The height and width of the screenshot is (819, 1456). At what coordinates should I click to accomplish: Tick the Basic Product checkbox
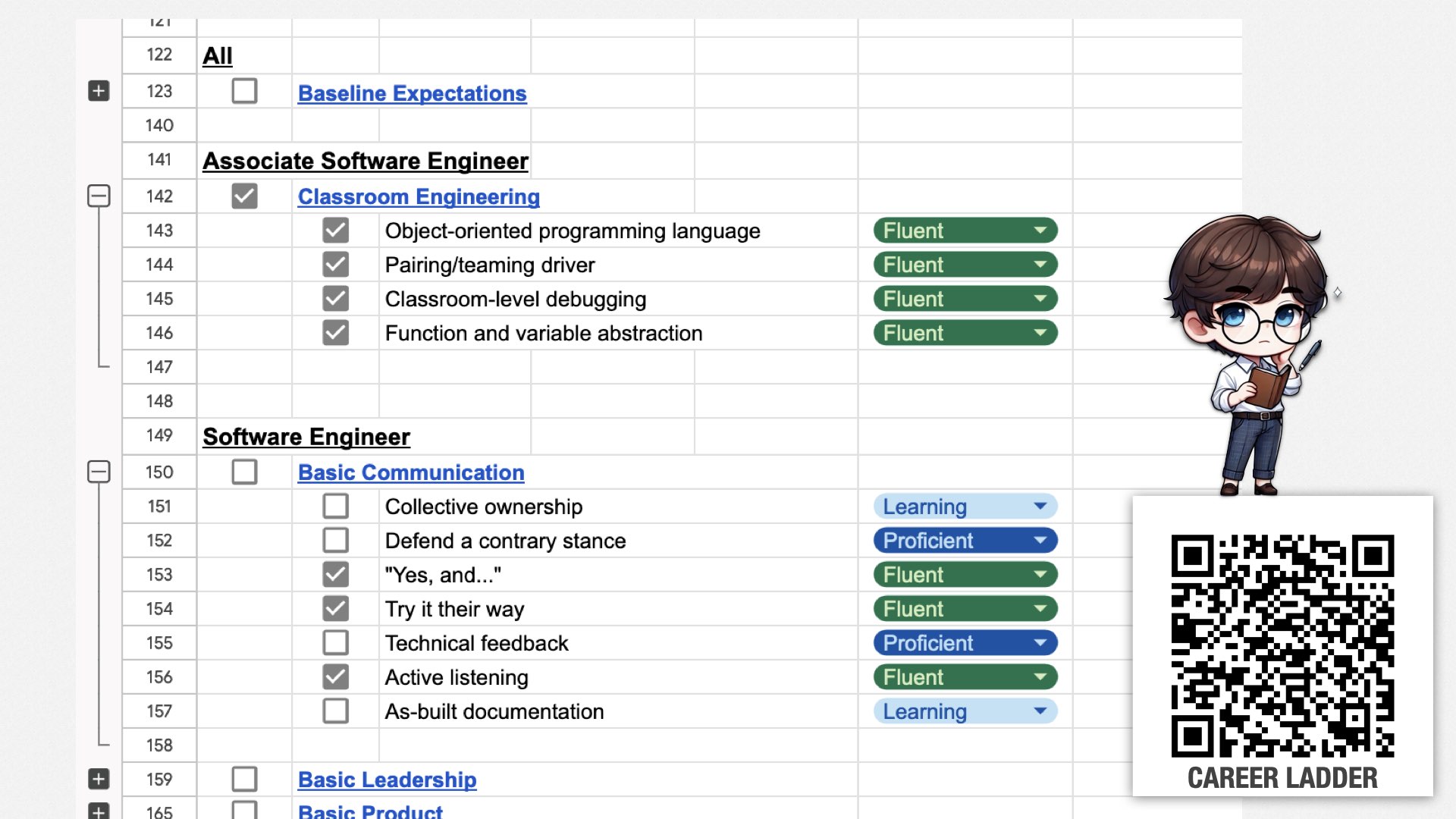(x=244, y=810)
